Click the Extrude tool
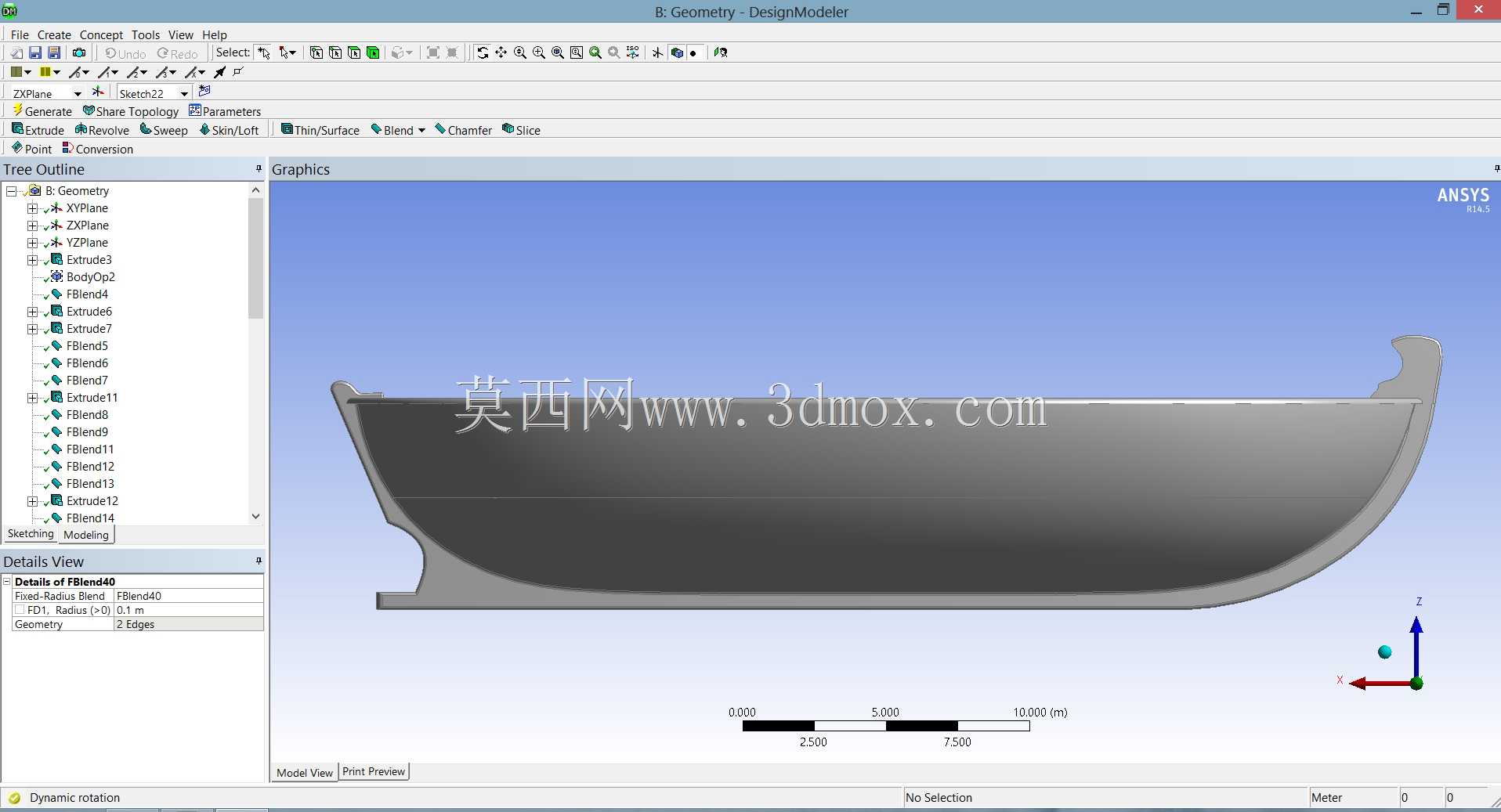This screenshot has width=1501, height=812. (x=38, y=130)
